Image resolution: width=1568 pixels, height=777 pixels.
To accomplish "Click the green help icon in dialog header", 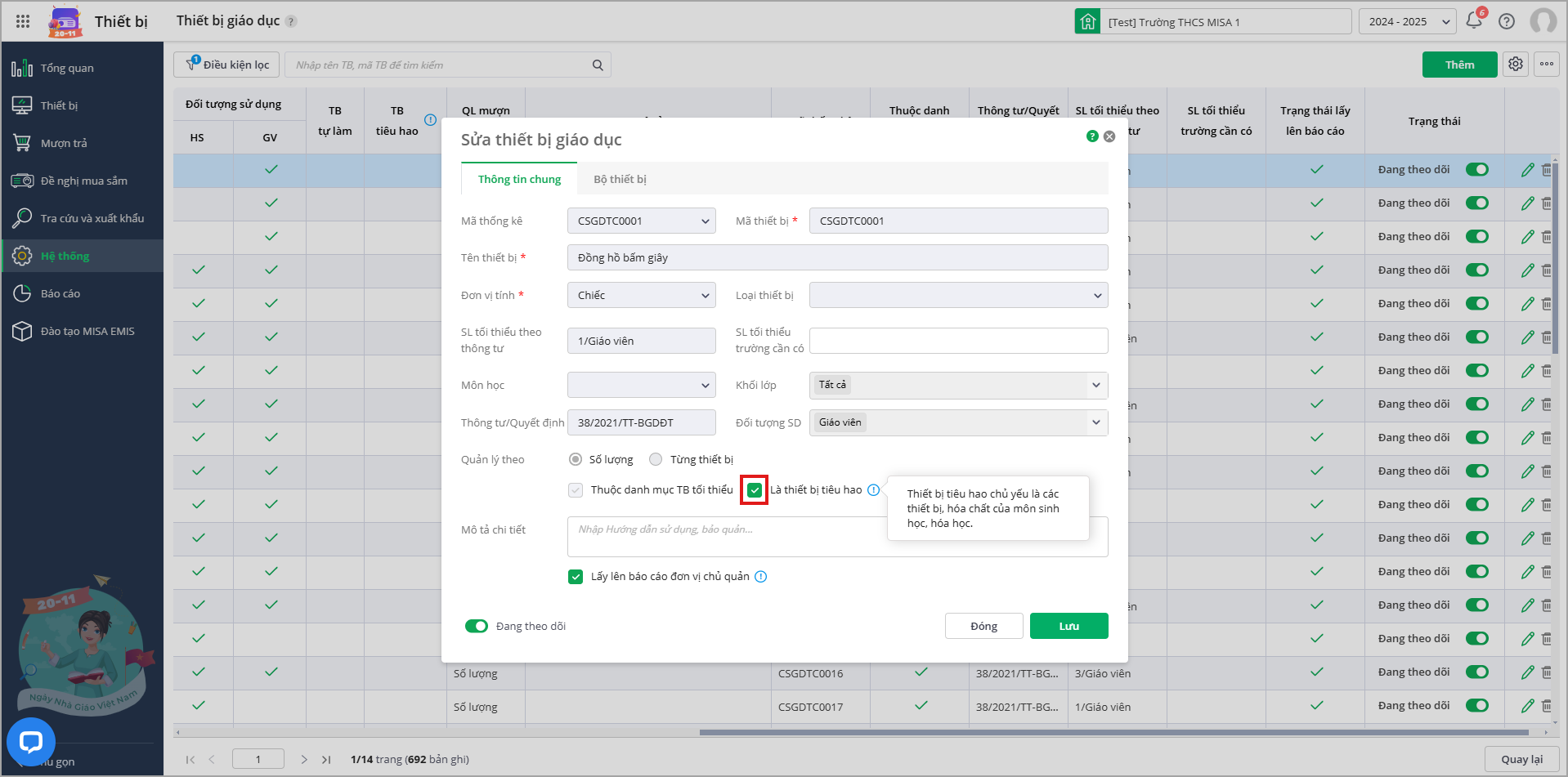I will [x=1092, y=136].
